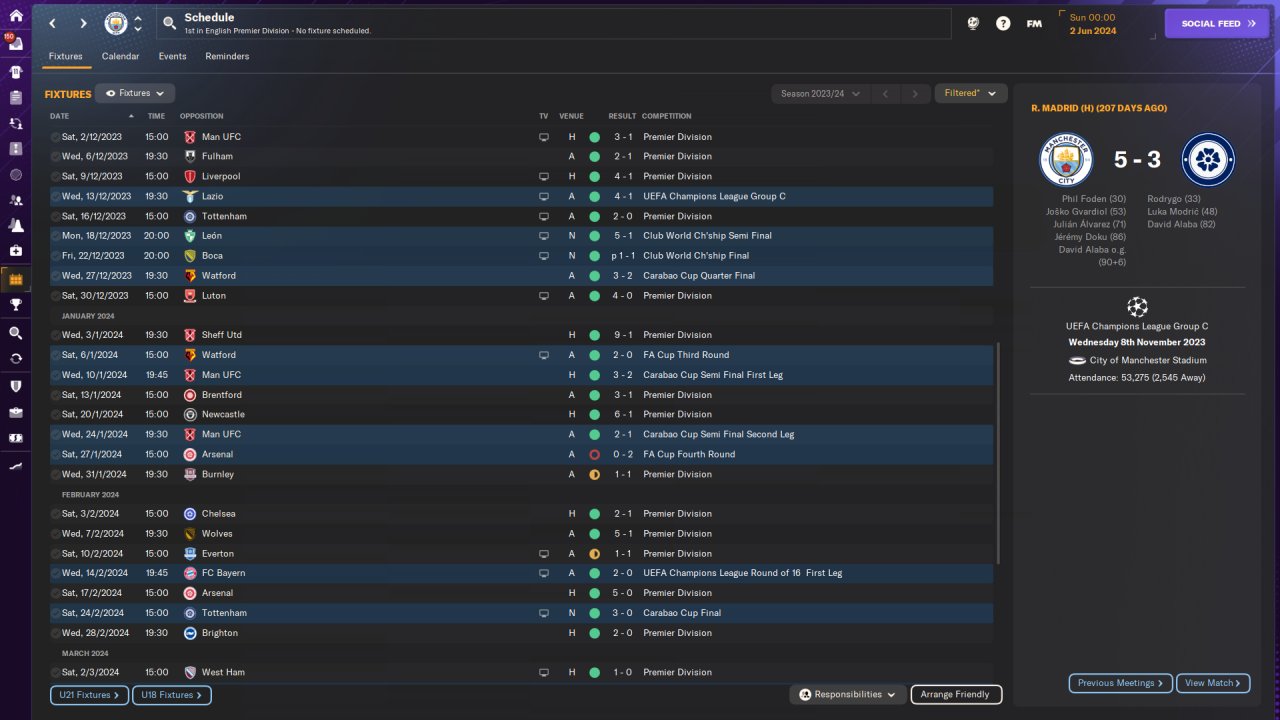Click the View Match button

tap(1213, 683)
